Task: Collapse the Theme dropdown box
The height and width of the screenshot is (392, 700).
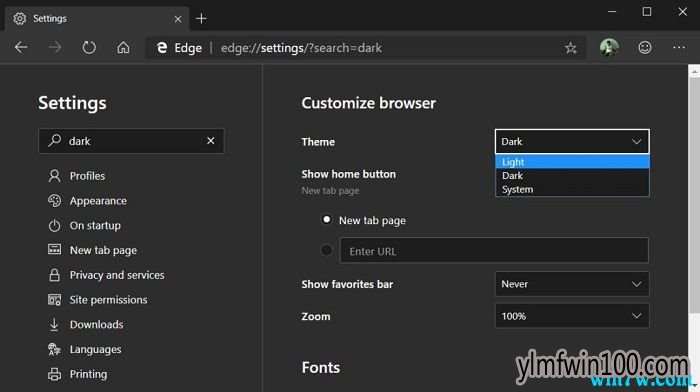Action: (572, 142)
